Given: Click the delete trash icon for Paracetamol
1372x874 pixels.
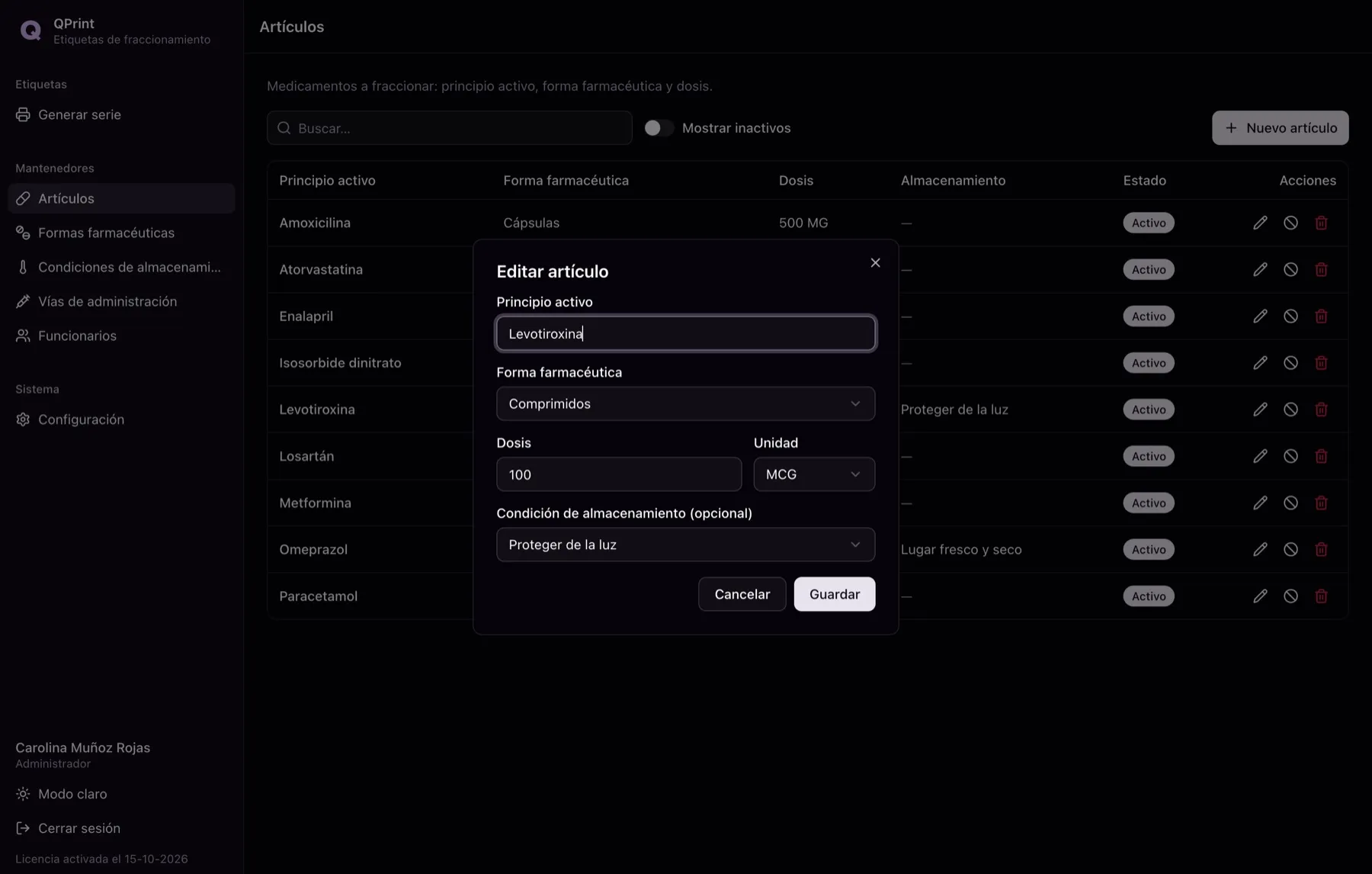Looking at the screenshot, I should click(x=1321, y=596).
